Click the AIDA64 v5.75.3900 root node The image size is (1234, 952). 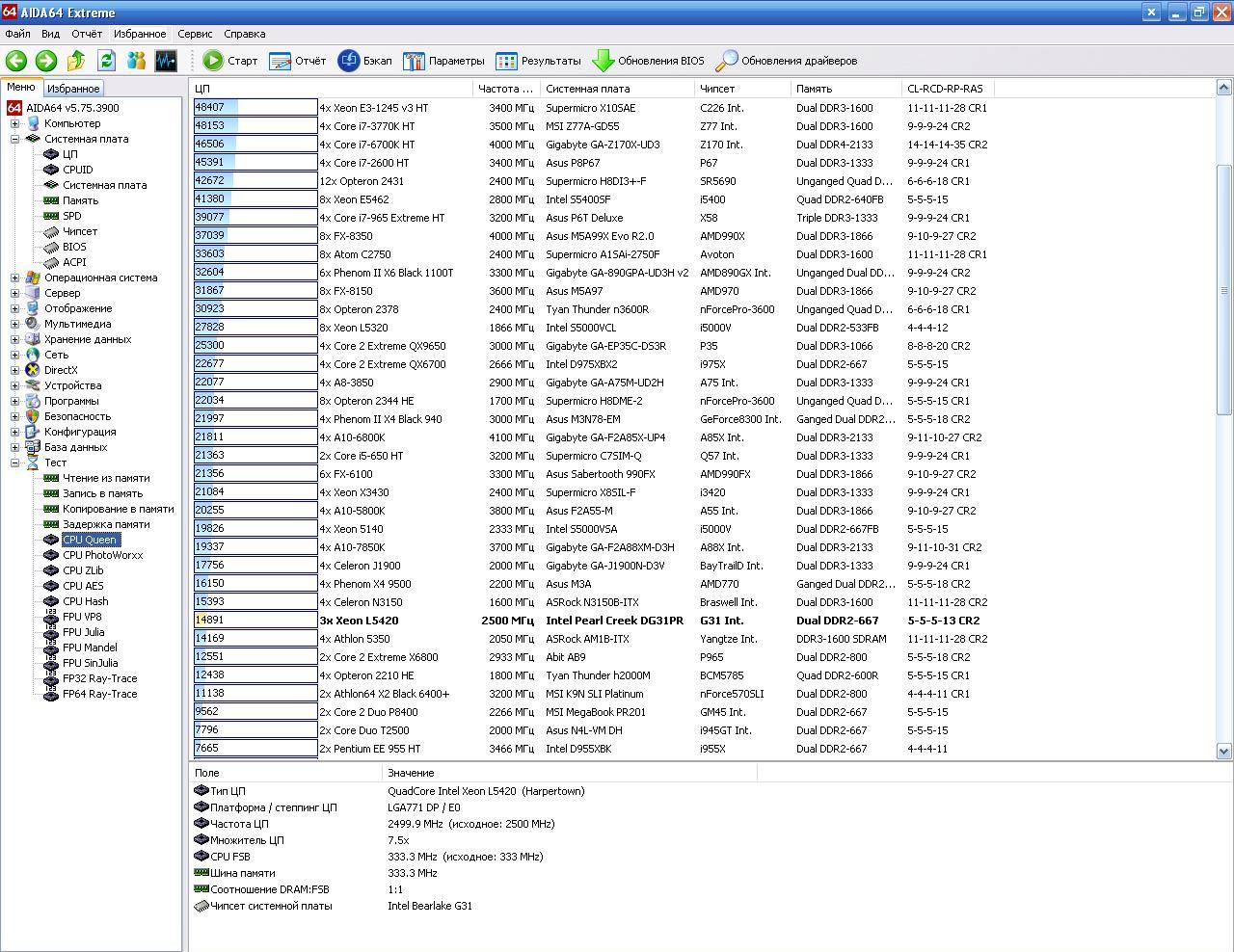(x=72, y=108)
